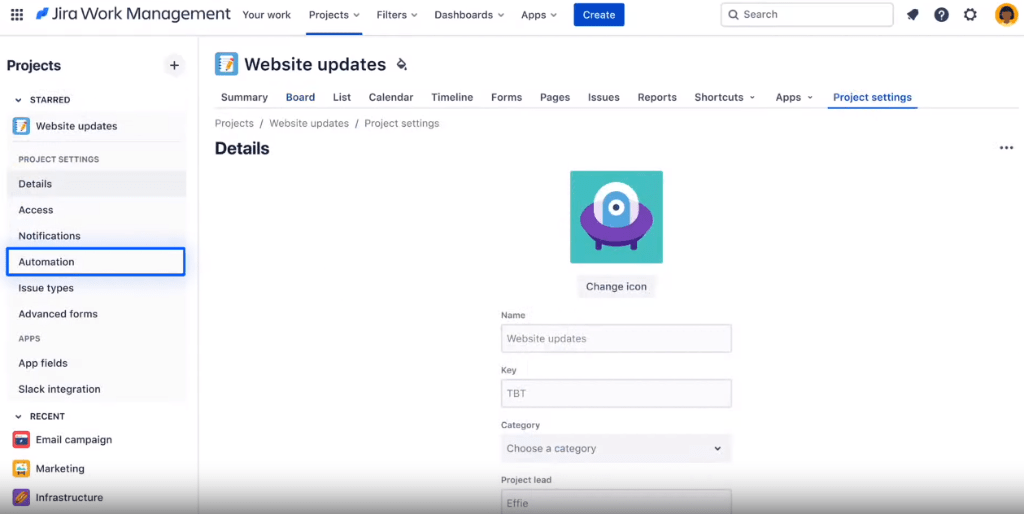
Task: Switch to the Forms tab
Action: point(506,97)
